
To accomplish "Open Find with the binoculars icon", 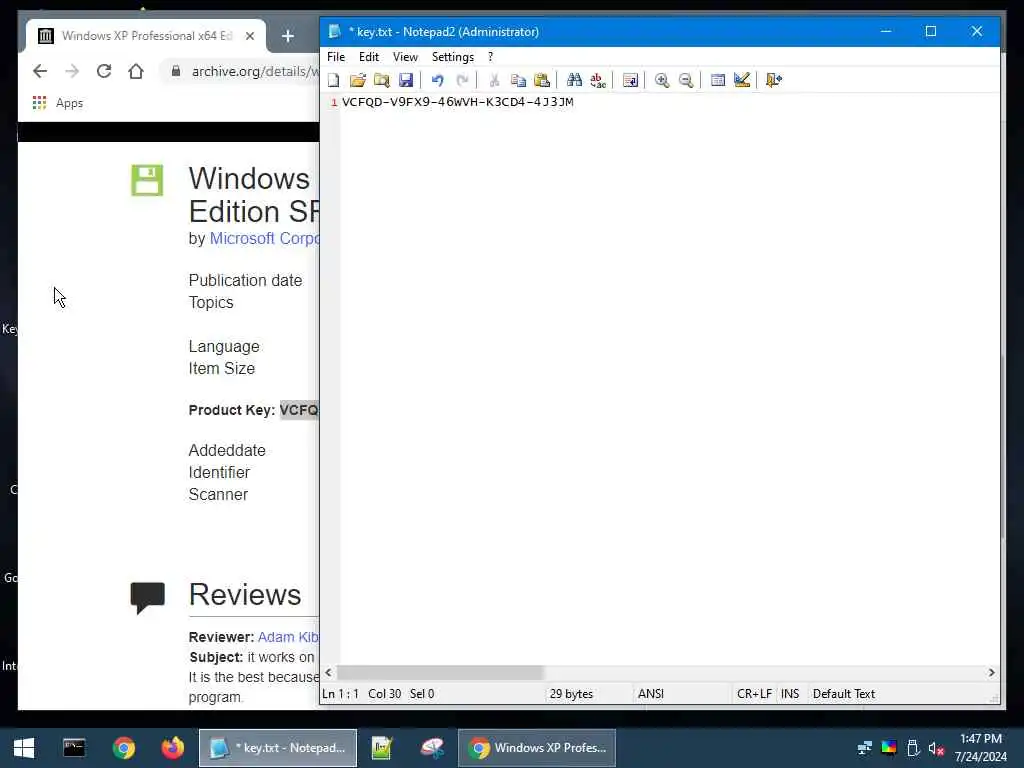I will pos(574,80).
